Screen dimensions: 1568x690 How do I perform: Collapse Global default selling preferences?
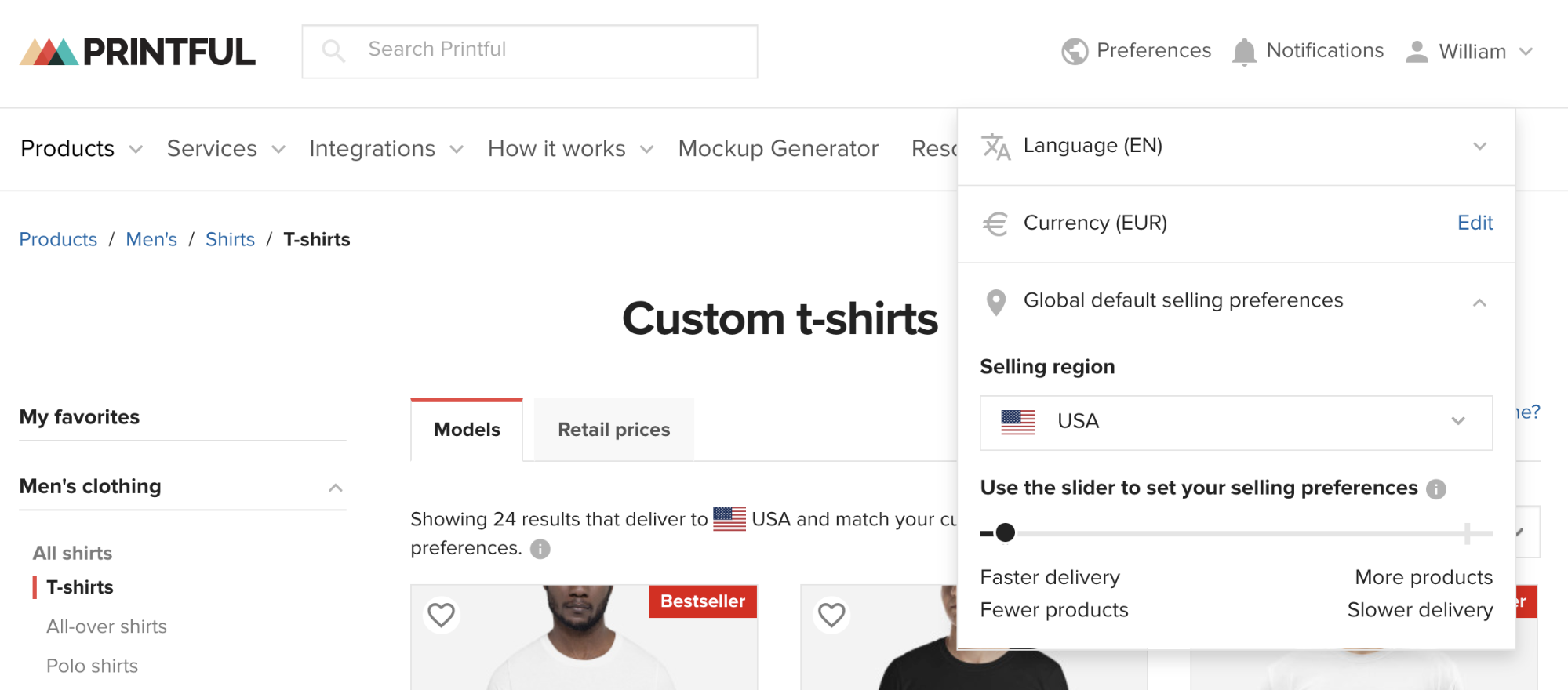pos(1236,302)
